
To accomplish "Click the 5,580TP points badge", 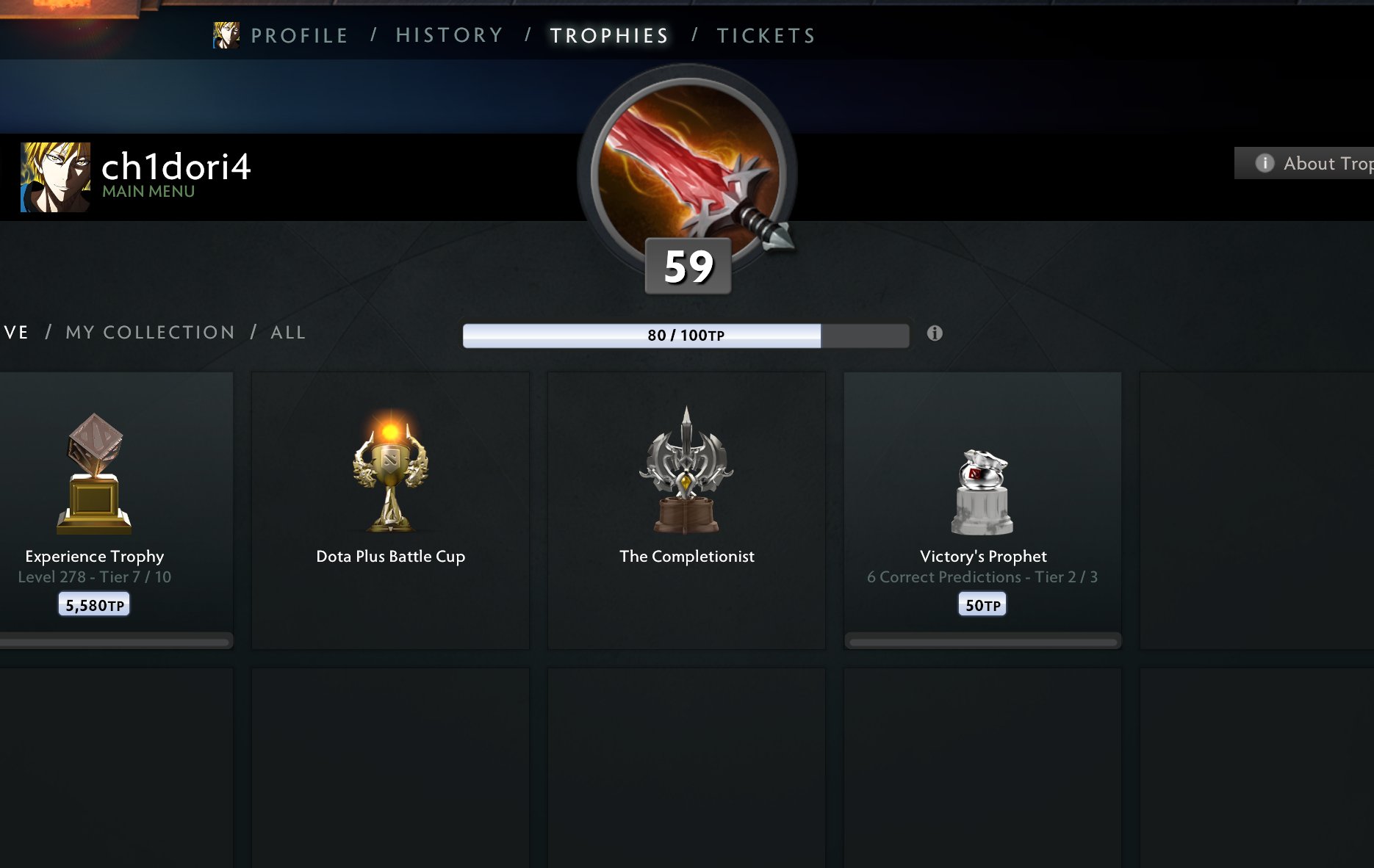I will 94,604.
